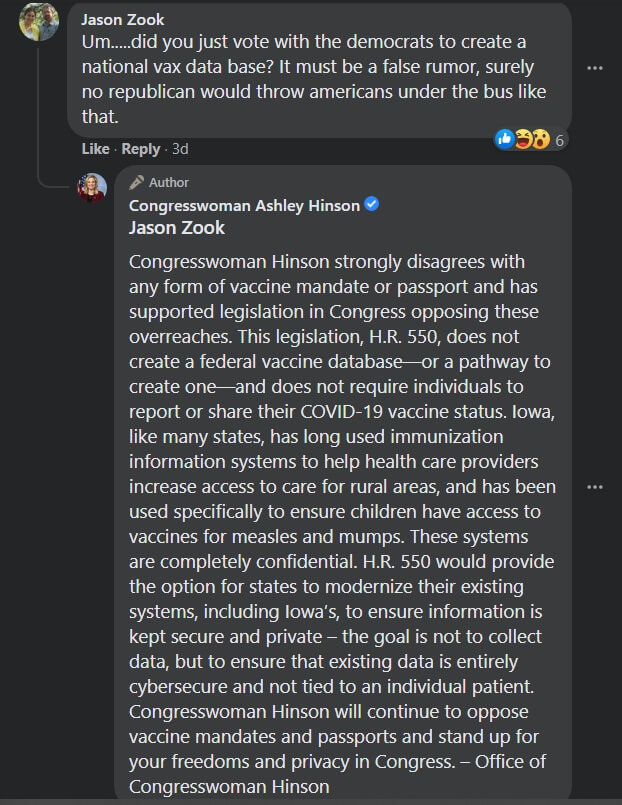This screenshot has height=805, width=622.
Task: Click the laughing Haha reaction emoji
Action: click(x=522, y=139)
